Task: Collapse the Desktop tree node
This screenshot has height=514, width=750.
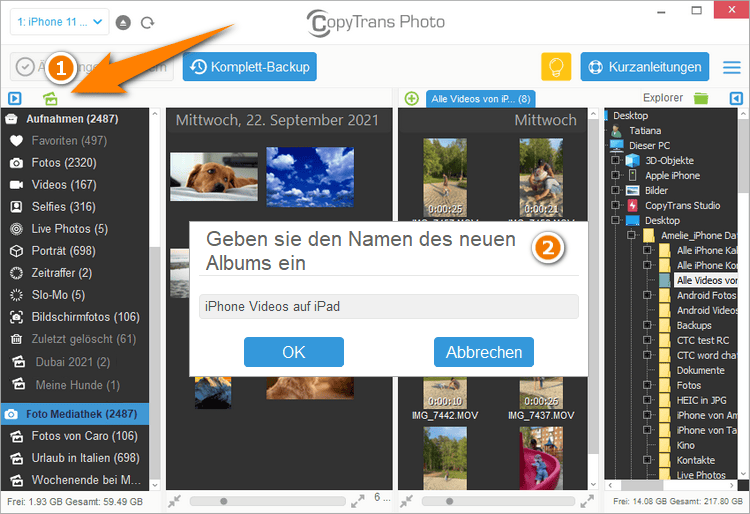Action: click(616, 220)
